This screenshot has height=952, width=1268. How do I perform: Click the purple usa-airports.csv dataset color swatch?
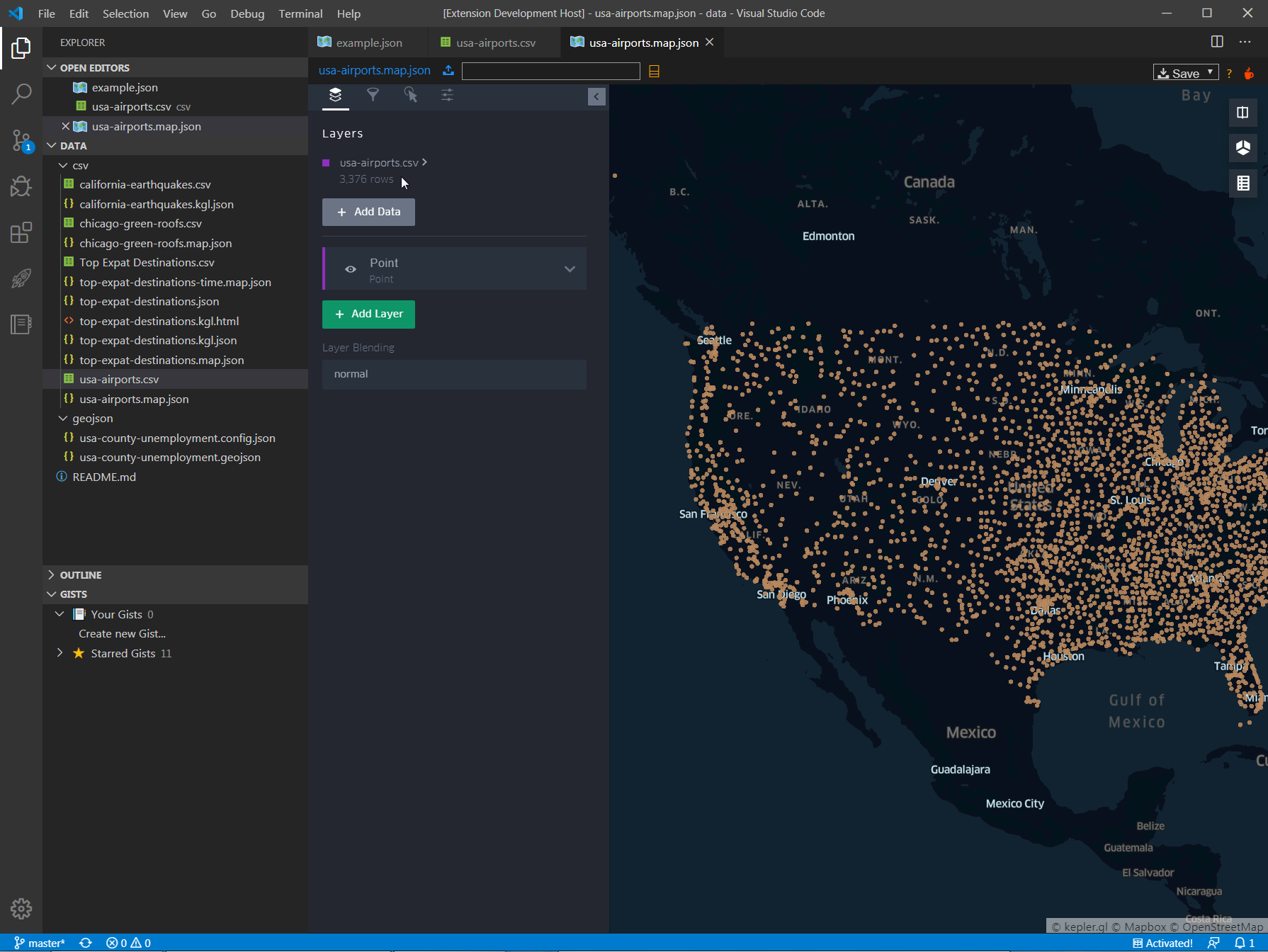tap(326, 163)
